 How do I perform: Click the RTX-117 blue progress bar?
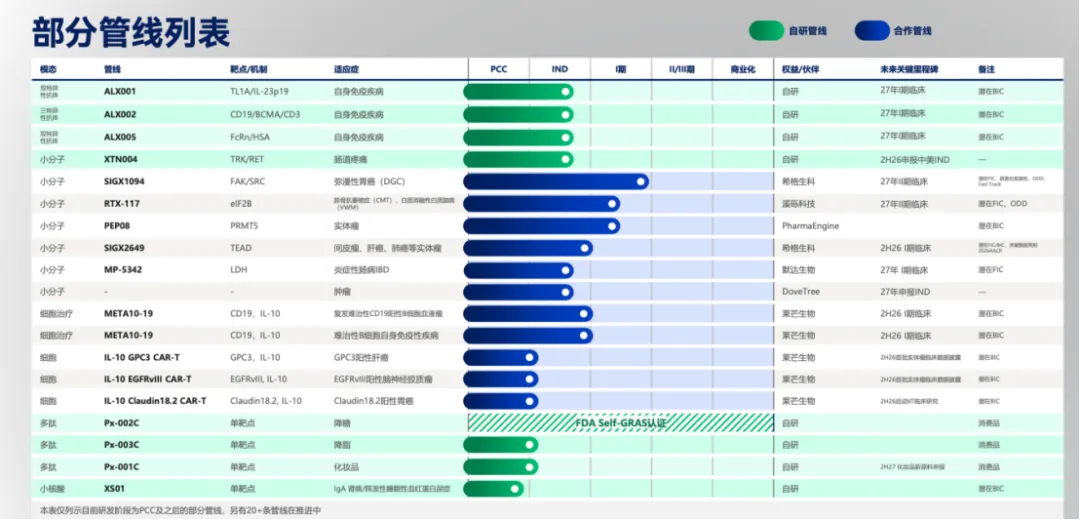541,204
